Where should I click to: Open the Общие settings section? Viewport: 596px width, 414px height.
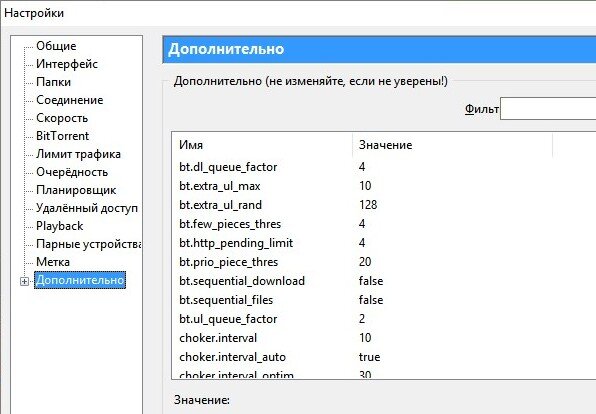(x=56, y=46)
